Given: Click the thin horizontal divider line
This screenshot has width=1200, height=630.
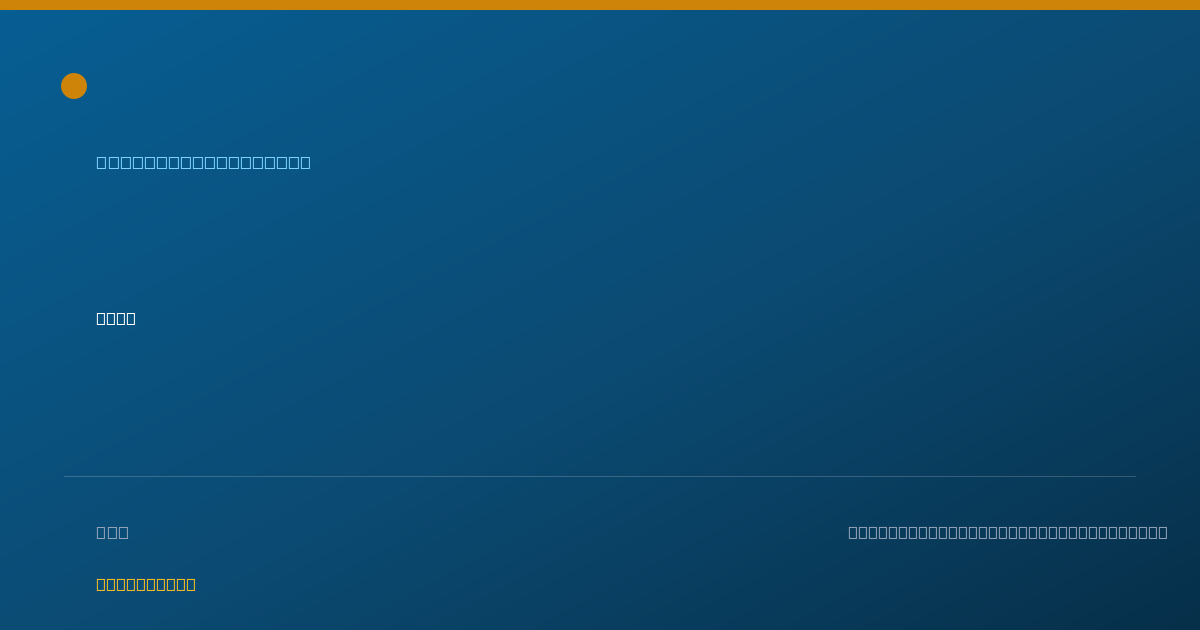Looking at the screenshot, I should tap(600, 476).
